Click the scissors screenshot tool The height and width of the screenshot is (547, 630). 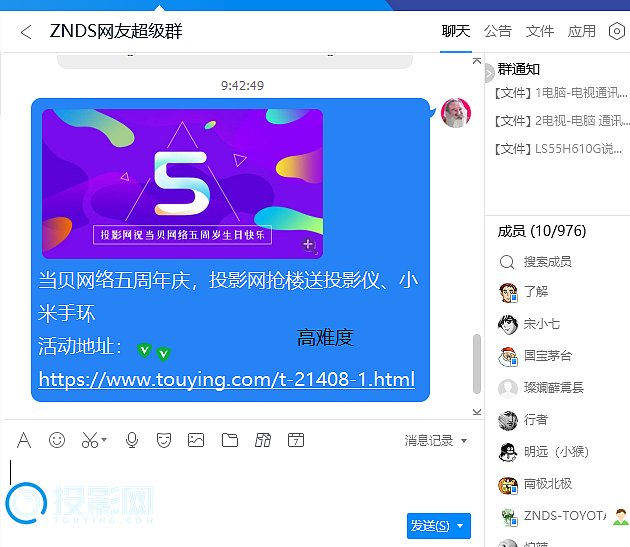[89, 440]
